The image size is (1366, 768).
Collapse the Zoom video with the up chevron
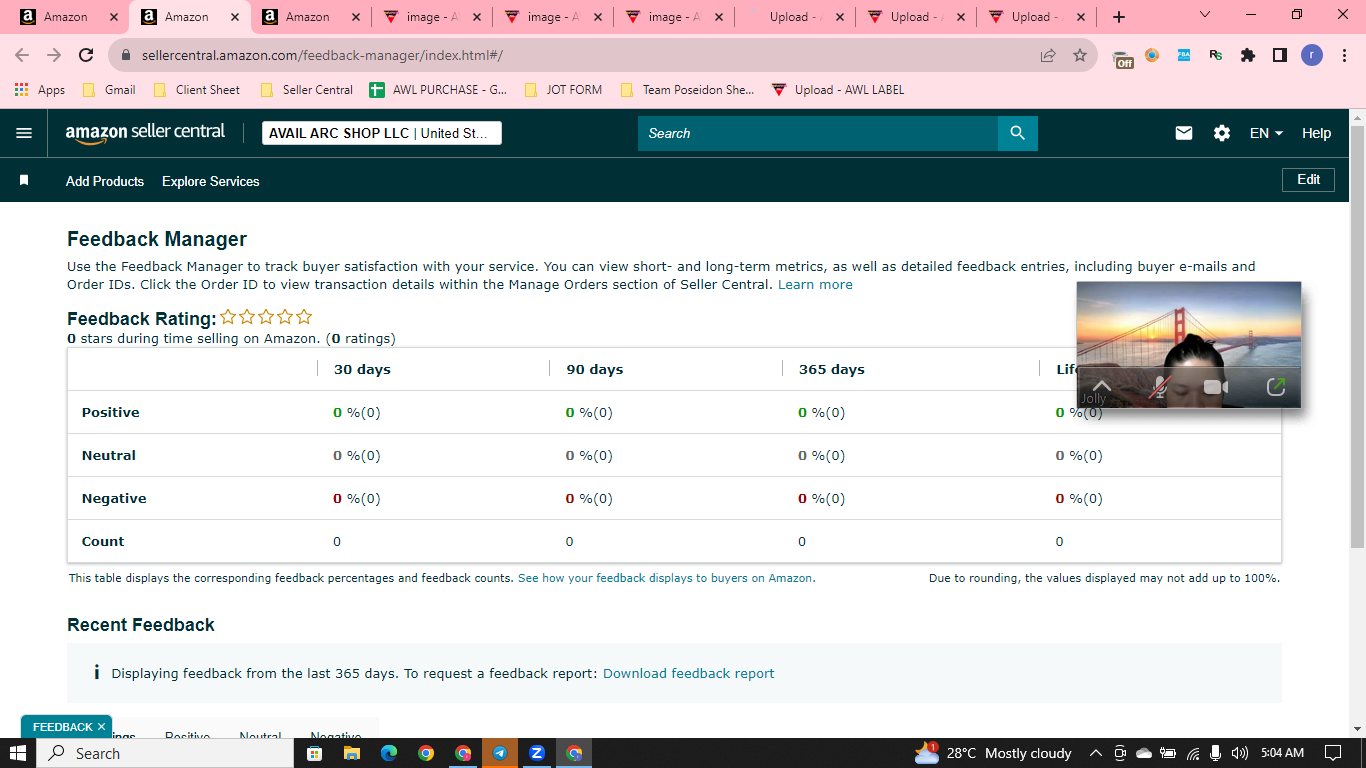coord(1101,386)
